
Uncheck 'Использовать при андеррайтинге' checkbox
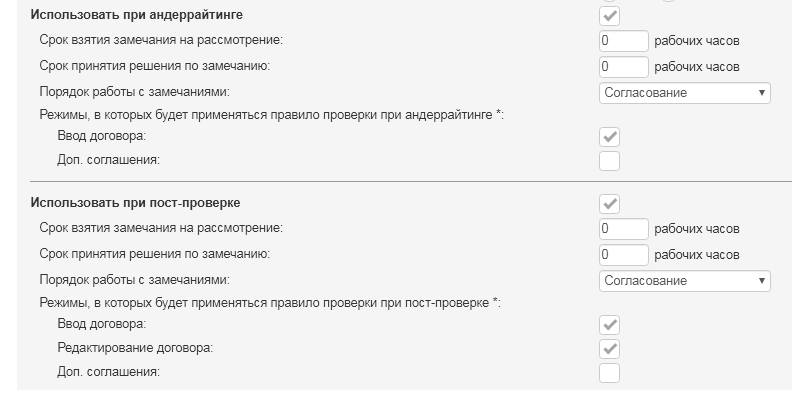click(609, 16)
